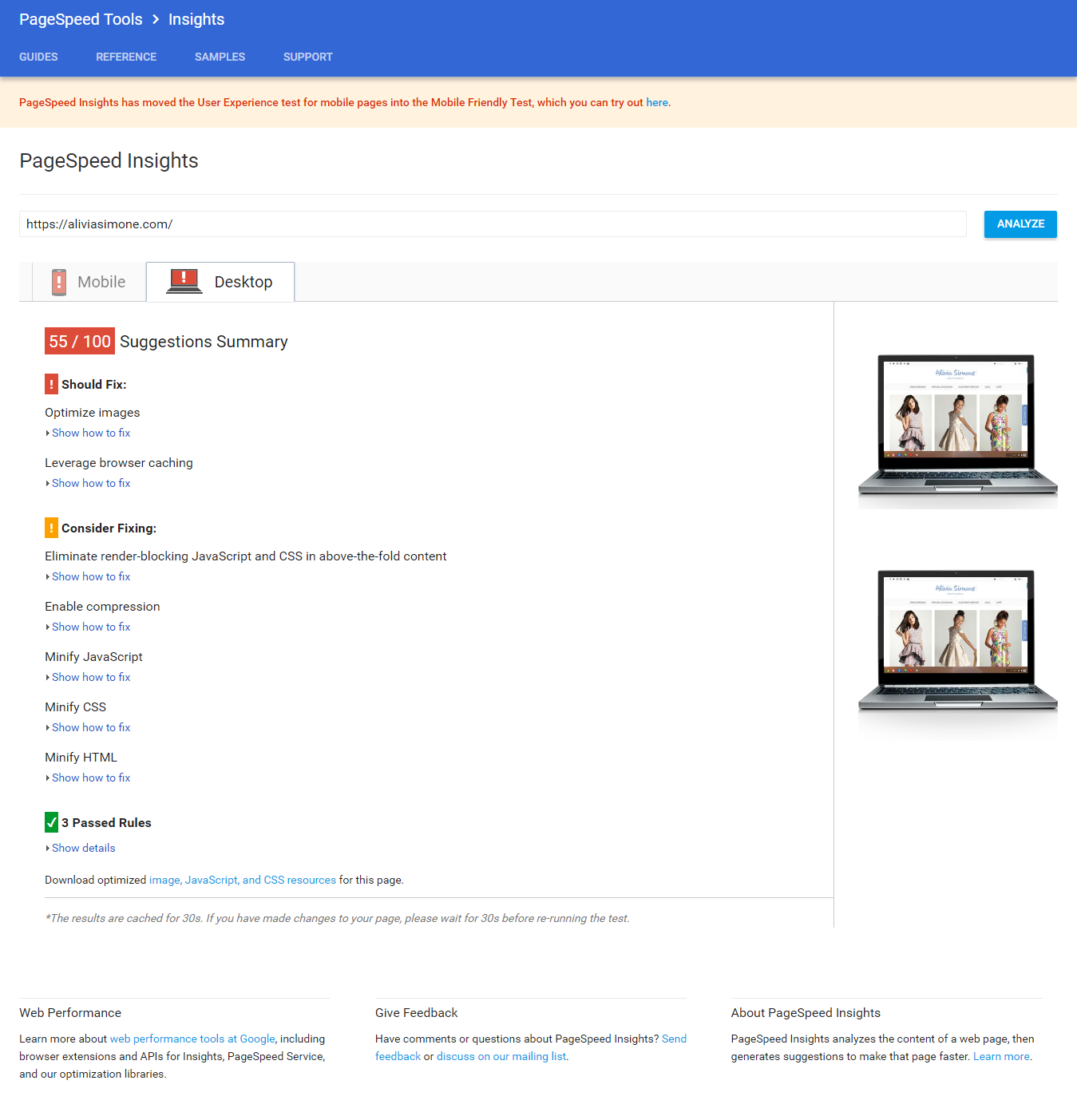Image resolution: width=1077 pixels, height=1120 pixels.
Task: Click the red Should Fix exclamation icon
Action: point(51,384)
